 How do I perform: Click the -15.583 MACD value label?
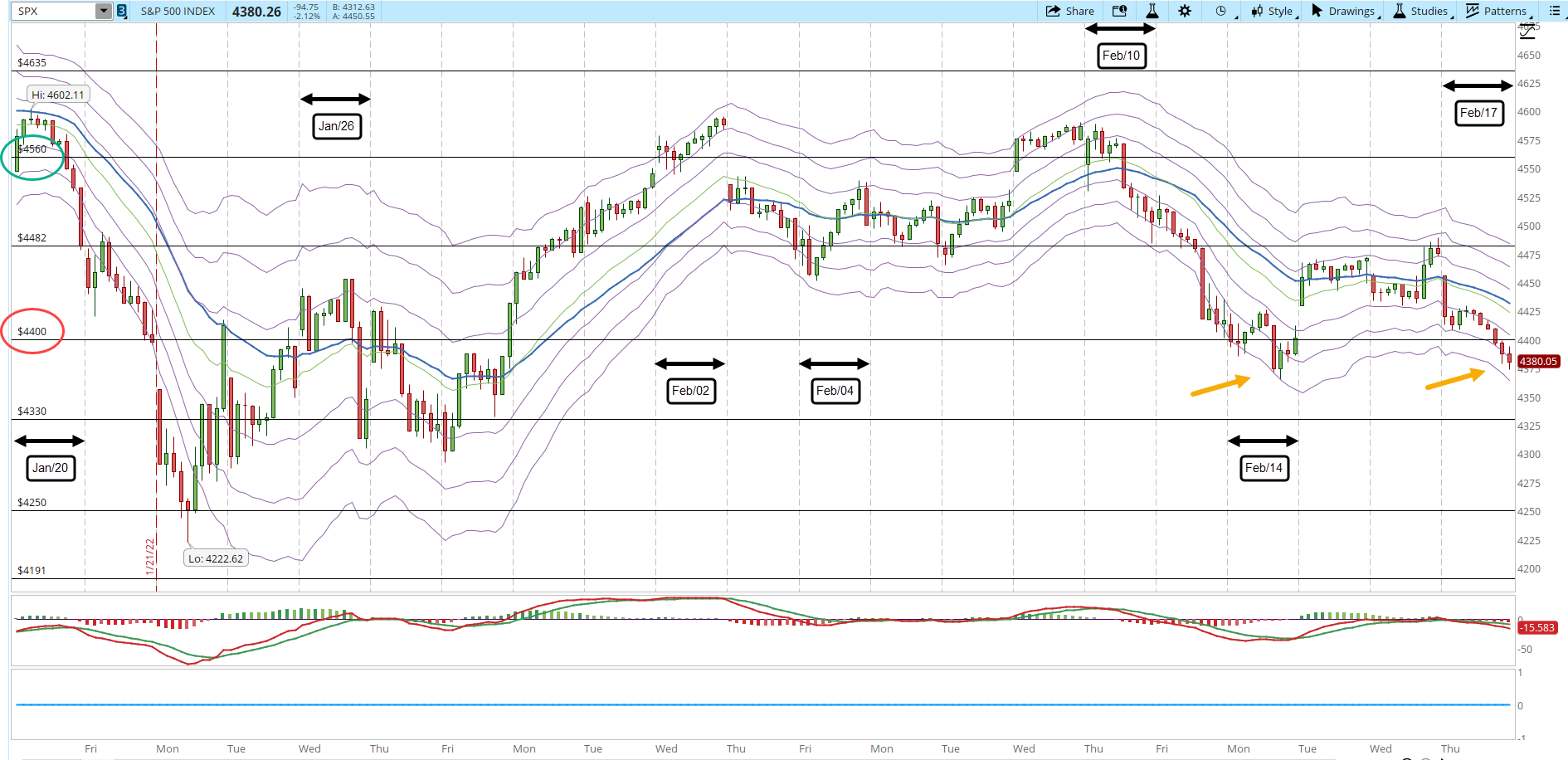click(1537, 628)
